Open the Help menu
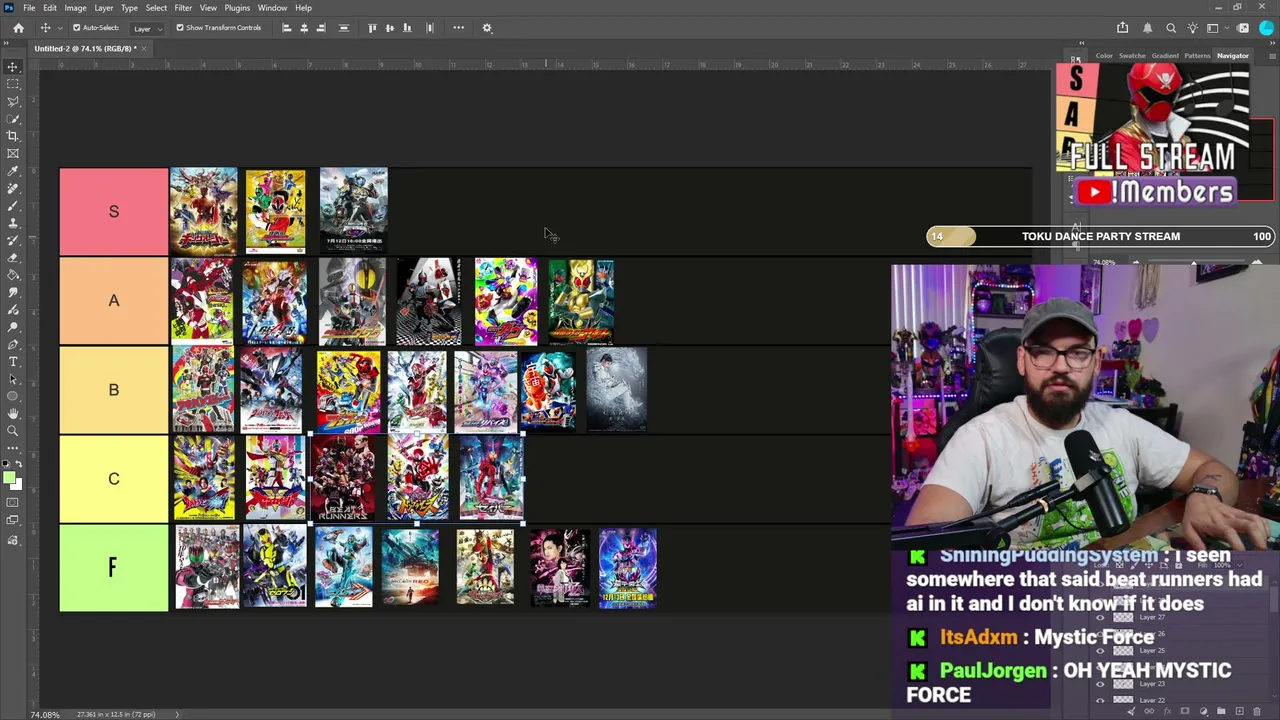The image size is (1280, 720). 303,8
